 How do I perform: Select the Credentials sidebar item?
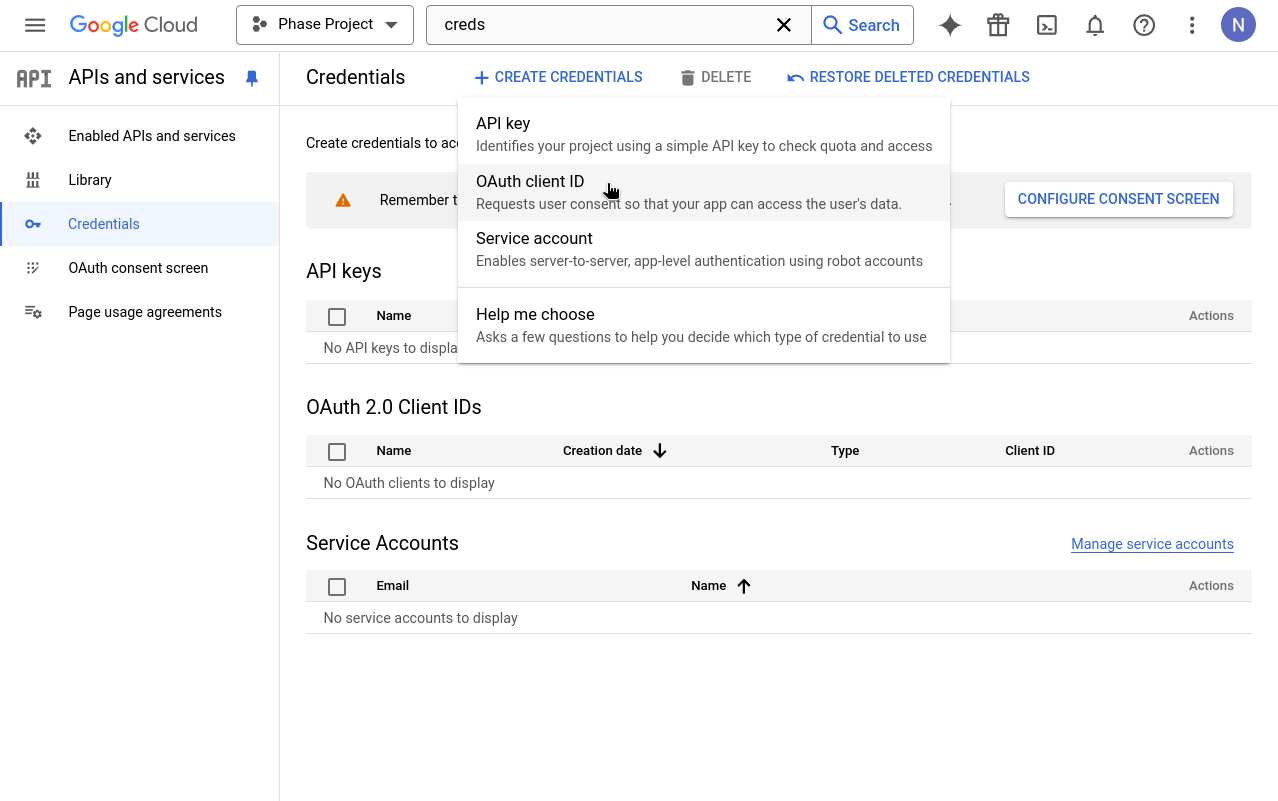pyautogui.click(x=140, y=224)
